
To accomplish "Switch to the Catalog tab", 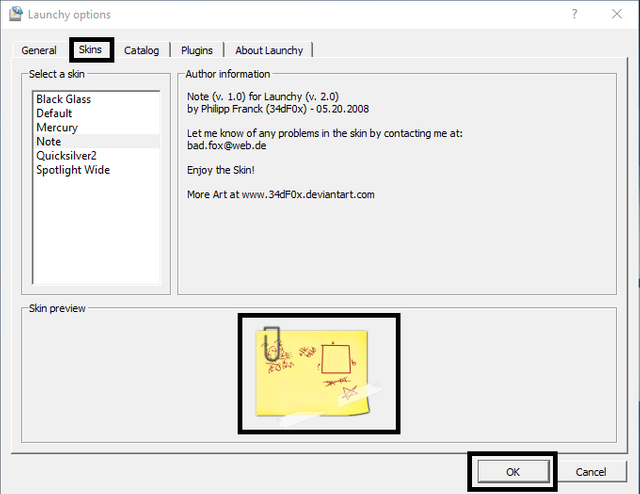I will click(x=141, y=50).
